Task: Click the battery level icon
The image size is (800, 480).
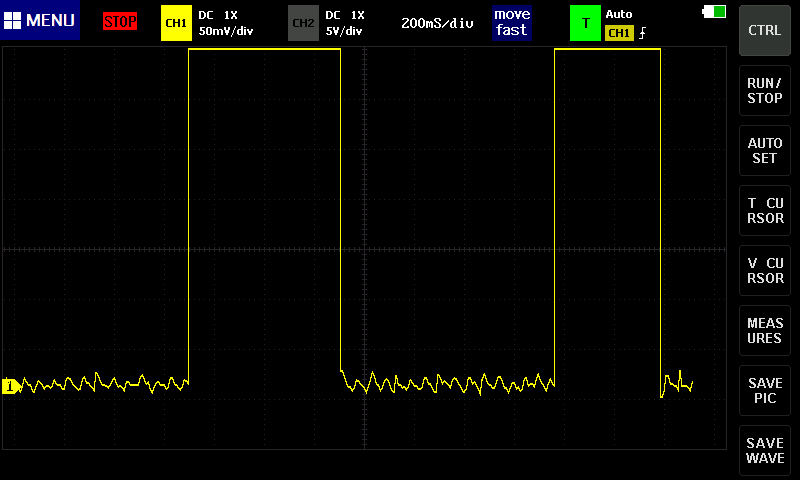Action: tap(714, 12)
